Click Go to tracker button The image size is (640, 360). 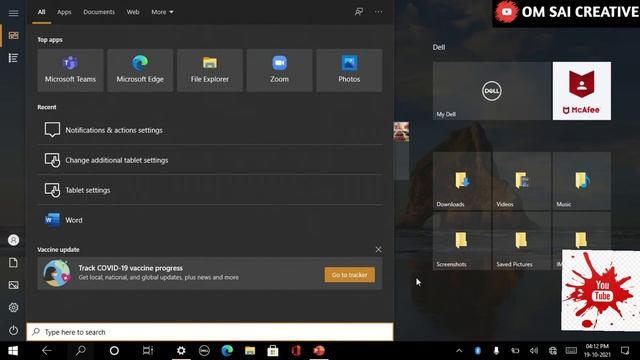(x=349, y=275)
